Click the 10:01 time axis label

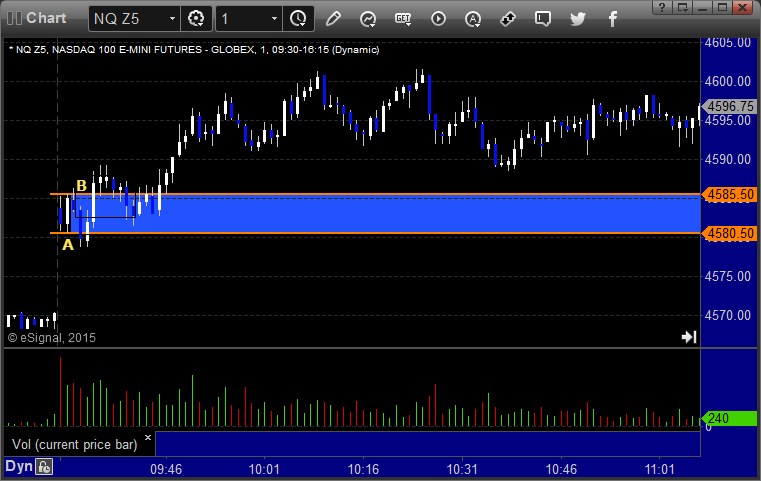click(x=265, y=469)
